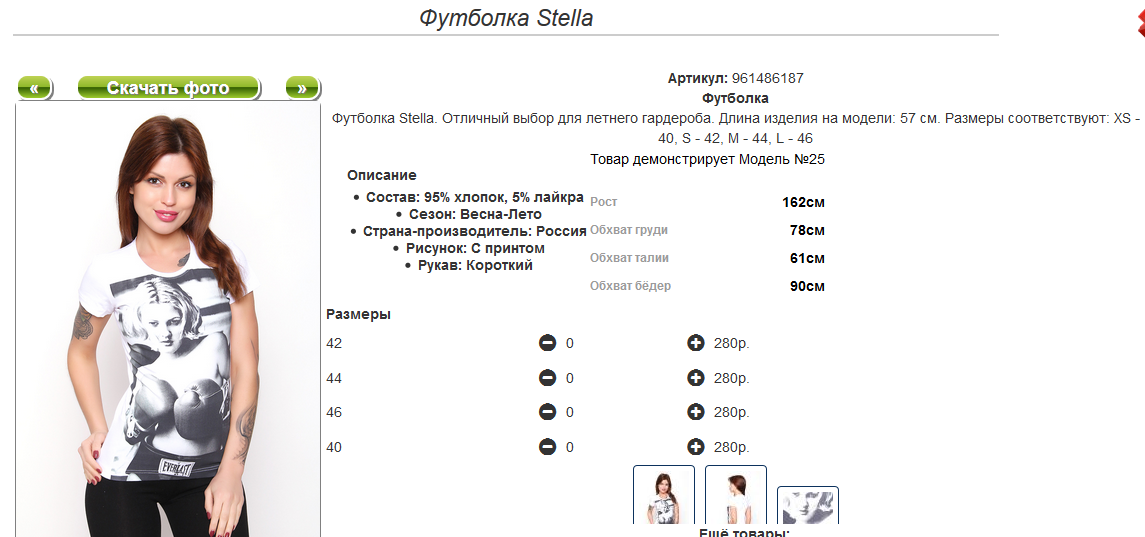Click the main product photo

coord(168,320)
